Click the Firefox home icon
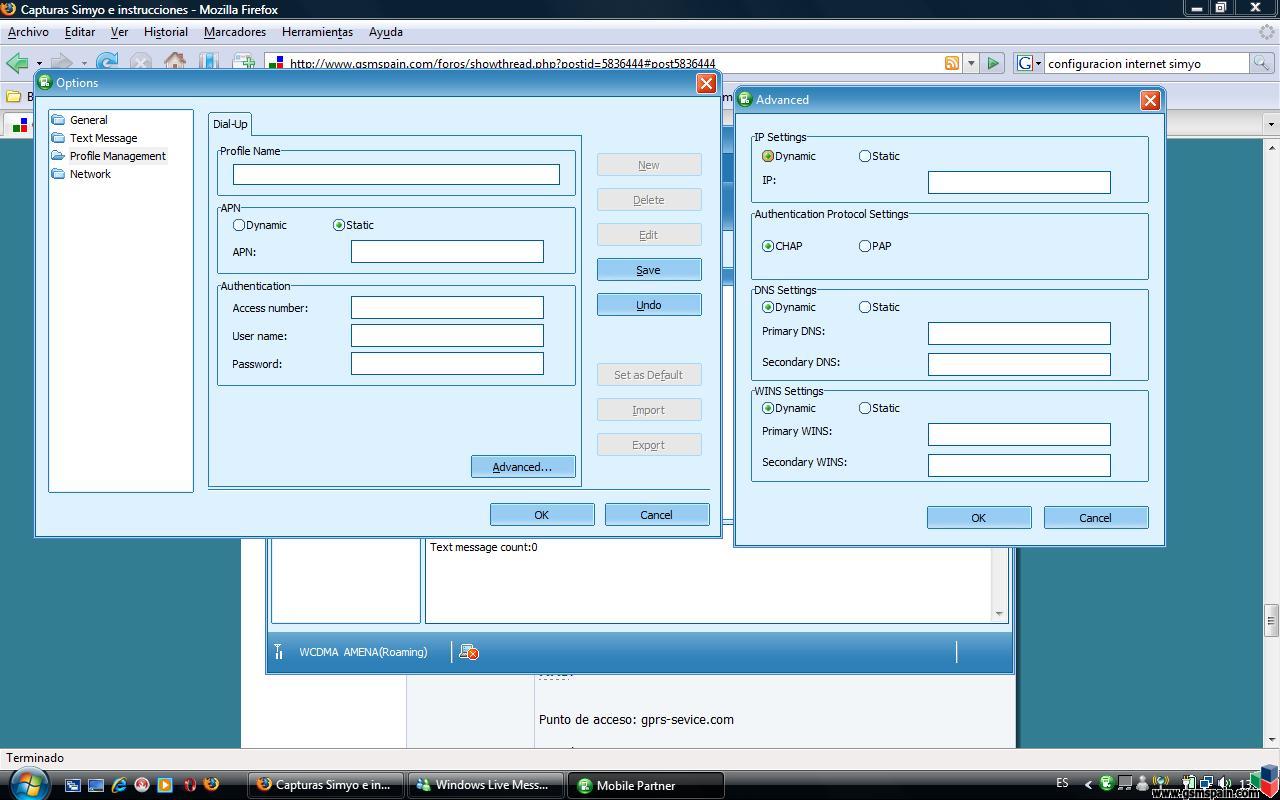Viewport: 1280px width, 800px height. 175,62
